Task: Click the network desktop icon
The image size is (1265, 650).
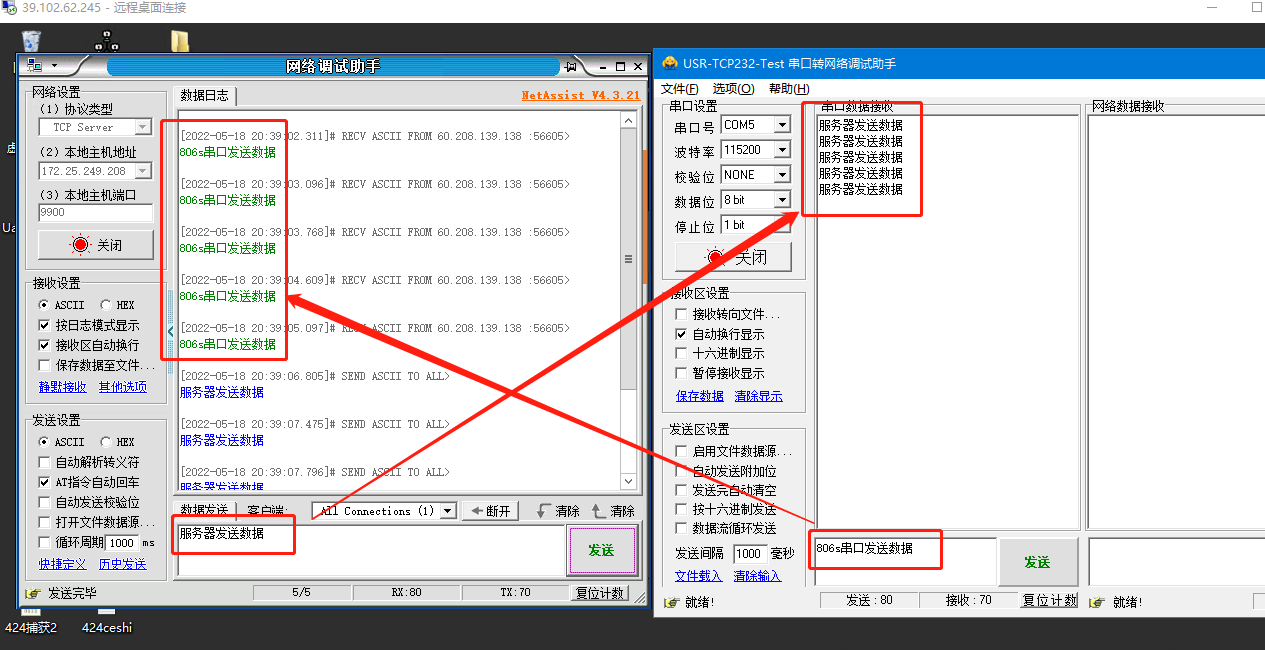Action: pos(107,40)
